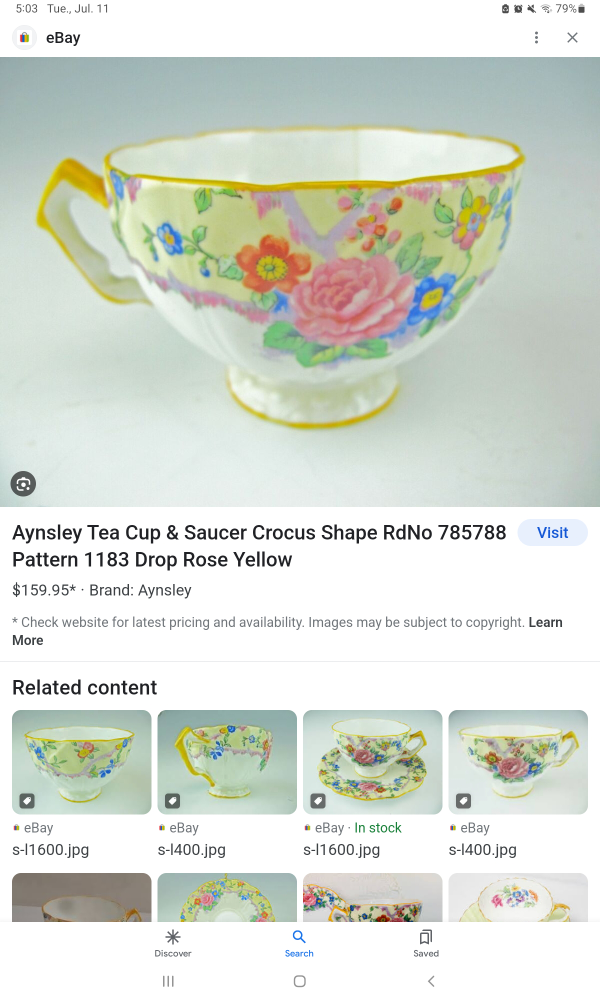Viewport: 600px width, 1000px height.
Task: Tap the product tag icon on first thumbnail
Action: (27, 800)
